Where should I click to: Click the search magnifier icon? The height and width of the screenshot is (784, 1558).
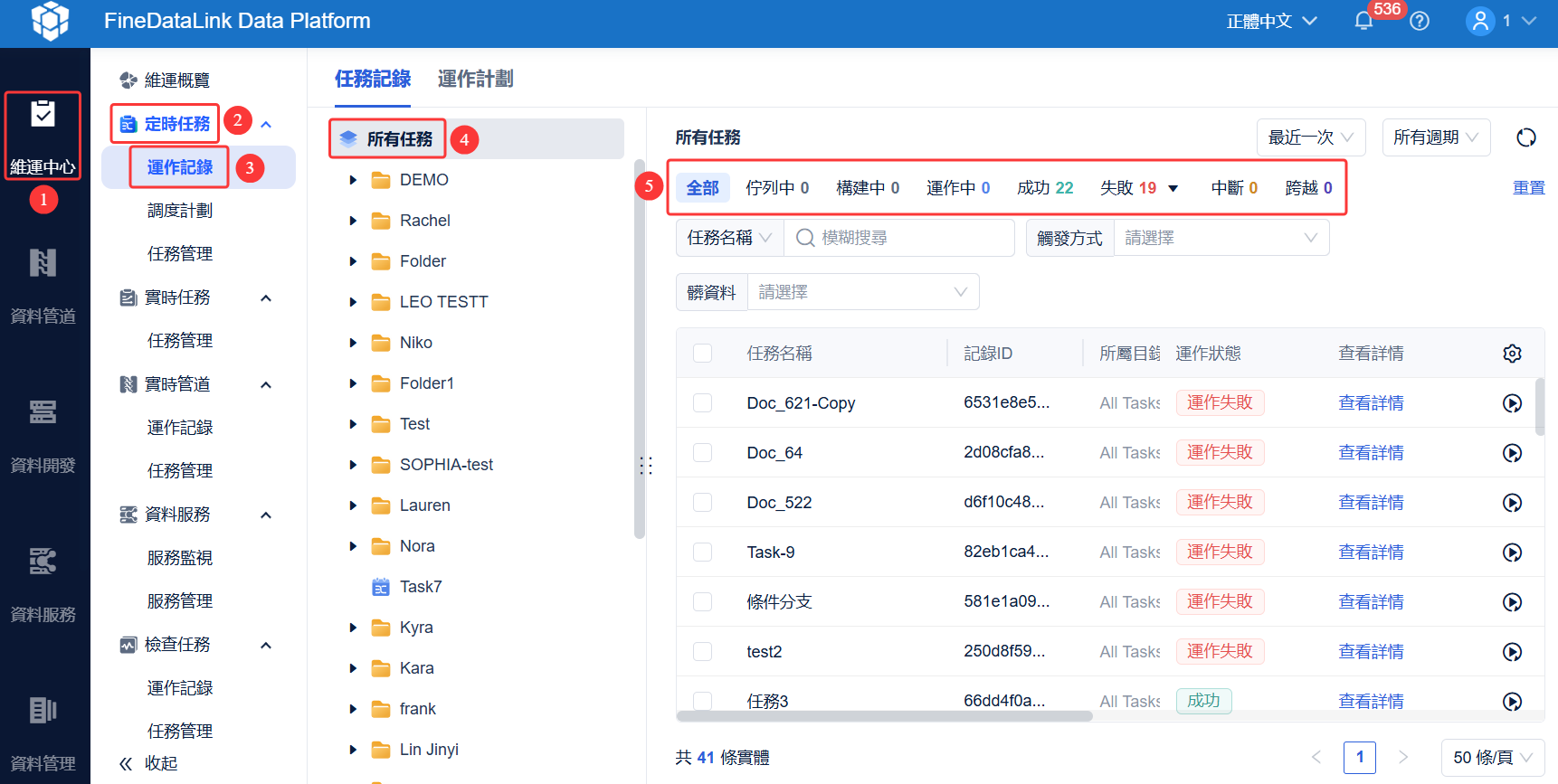805,238
